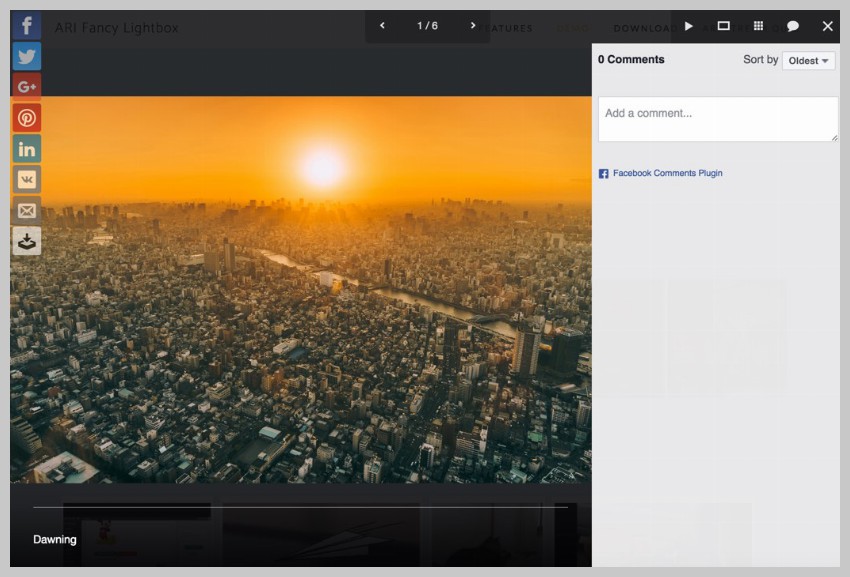Screen dimensions: 850x577
Task: Pin image using Pinterest icon
Action: point(27,118)
